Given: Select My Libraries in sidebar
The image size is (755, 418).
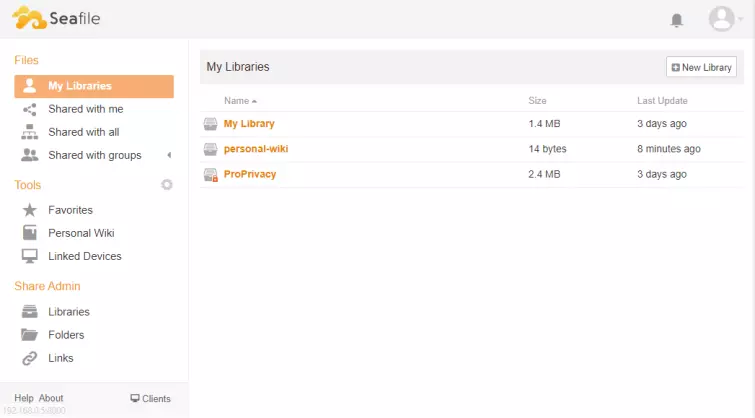Looking at the screenshot, I should (x=94, y=86).
